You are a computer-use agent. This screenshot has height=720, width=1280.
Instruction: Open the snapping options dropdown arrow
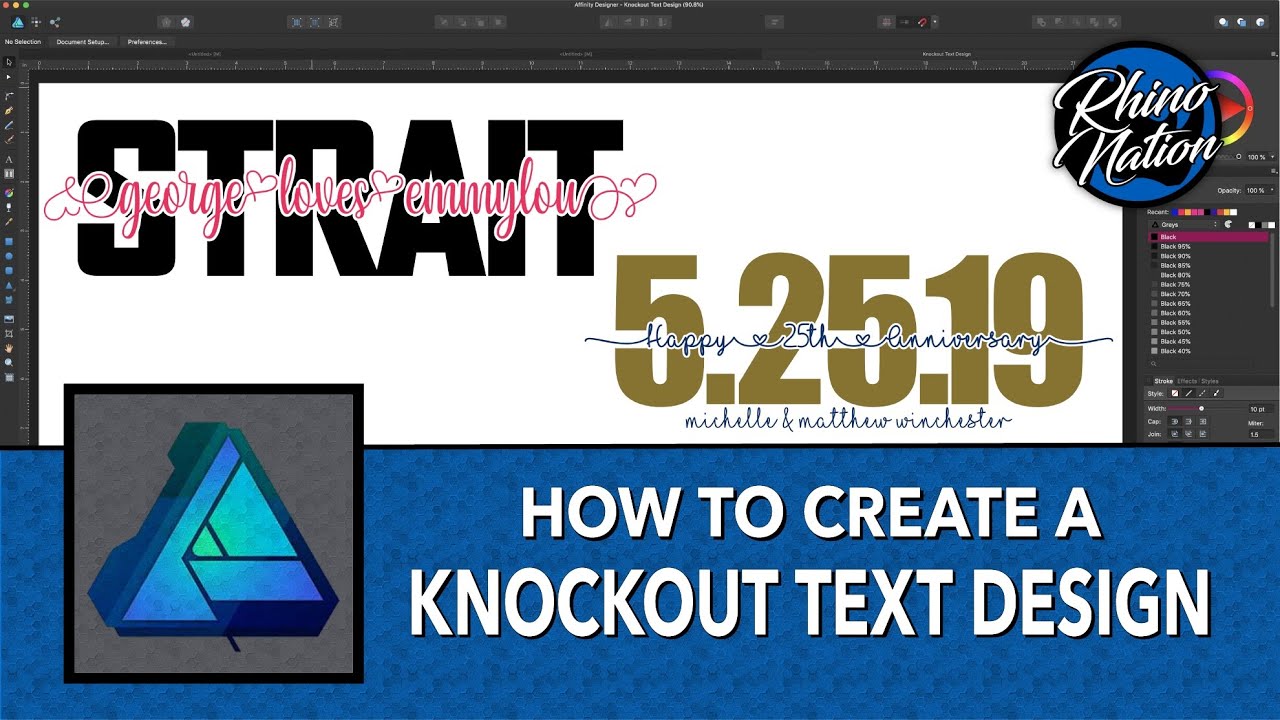(x=935, y=21)
